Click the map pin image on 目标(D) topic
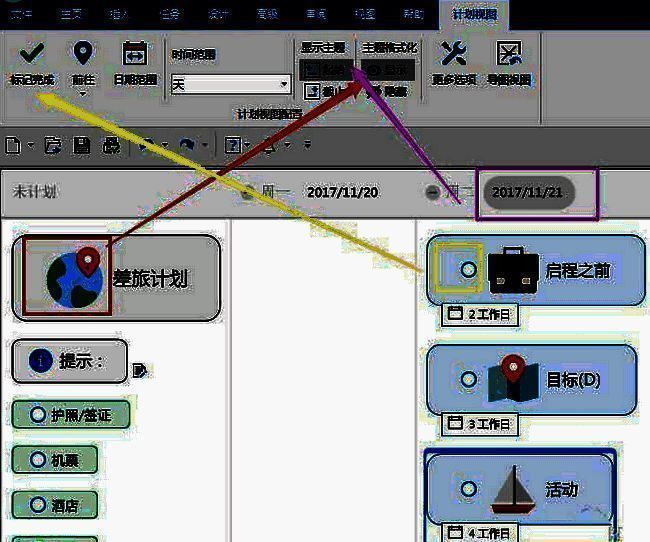The width and height of the screenshot is (650, 542). click(513, 379)
